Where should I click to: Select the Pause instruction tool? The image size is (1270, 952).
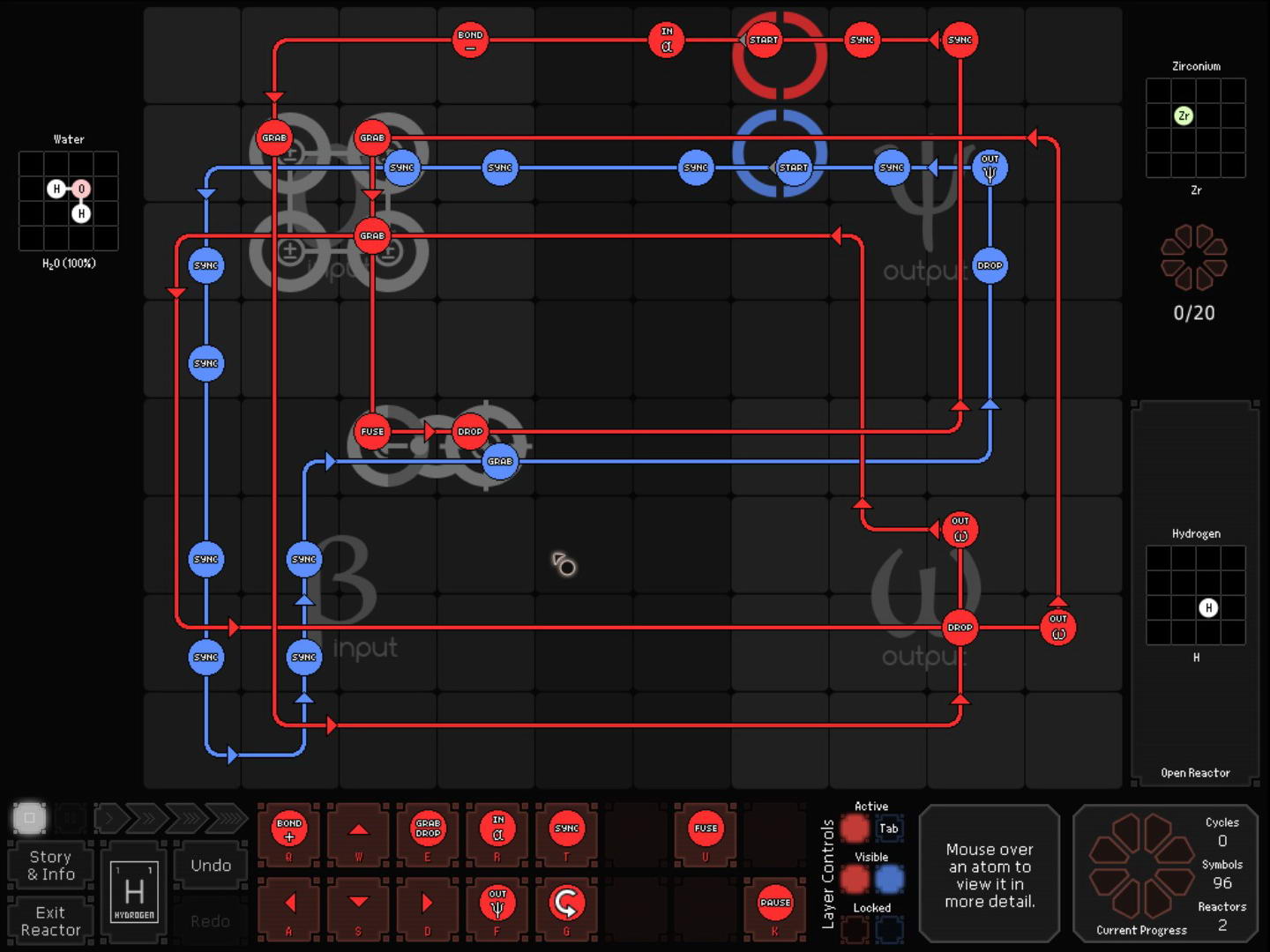(x=774, y=904)
